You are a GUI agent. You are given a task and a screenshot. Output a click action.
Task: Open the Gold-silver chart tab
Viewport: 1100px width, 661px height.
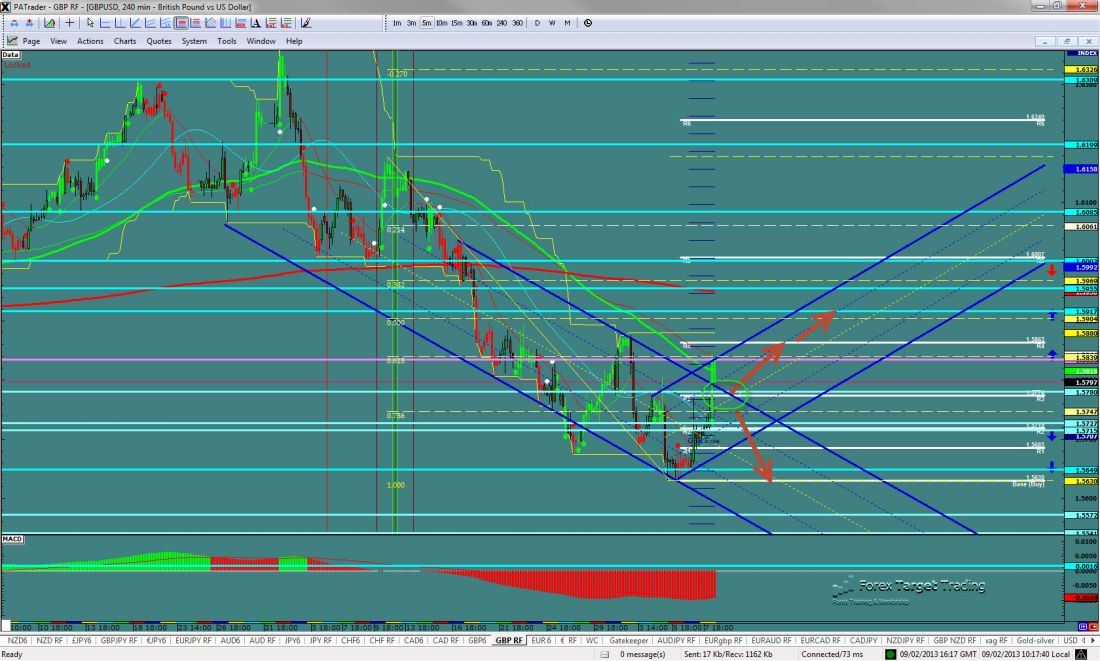[1037, 640]
